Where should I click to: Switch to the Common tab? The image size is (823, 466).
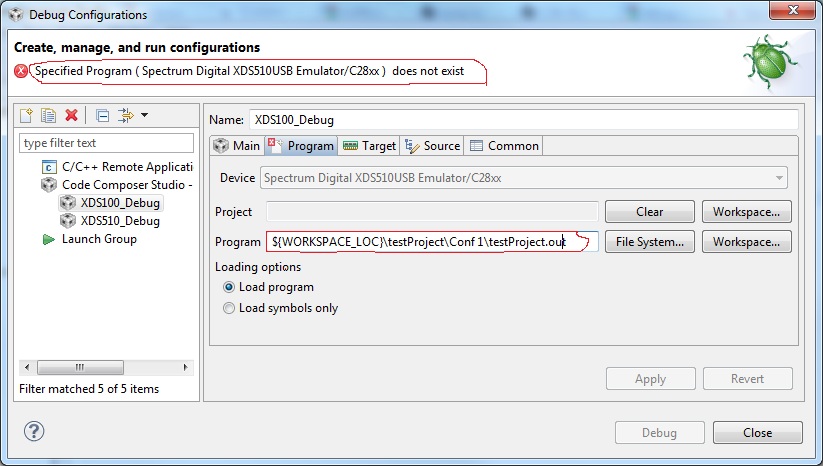point(504,145)
